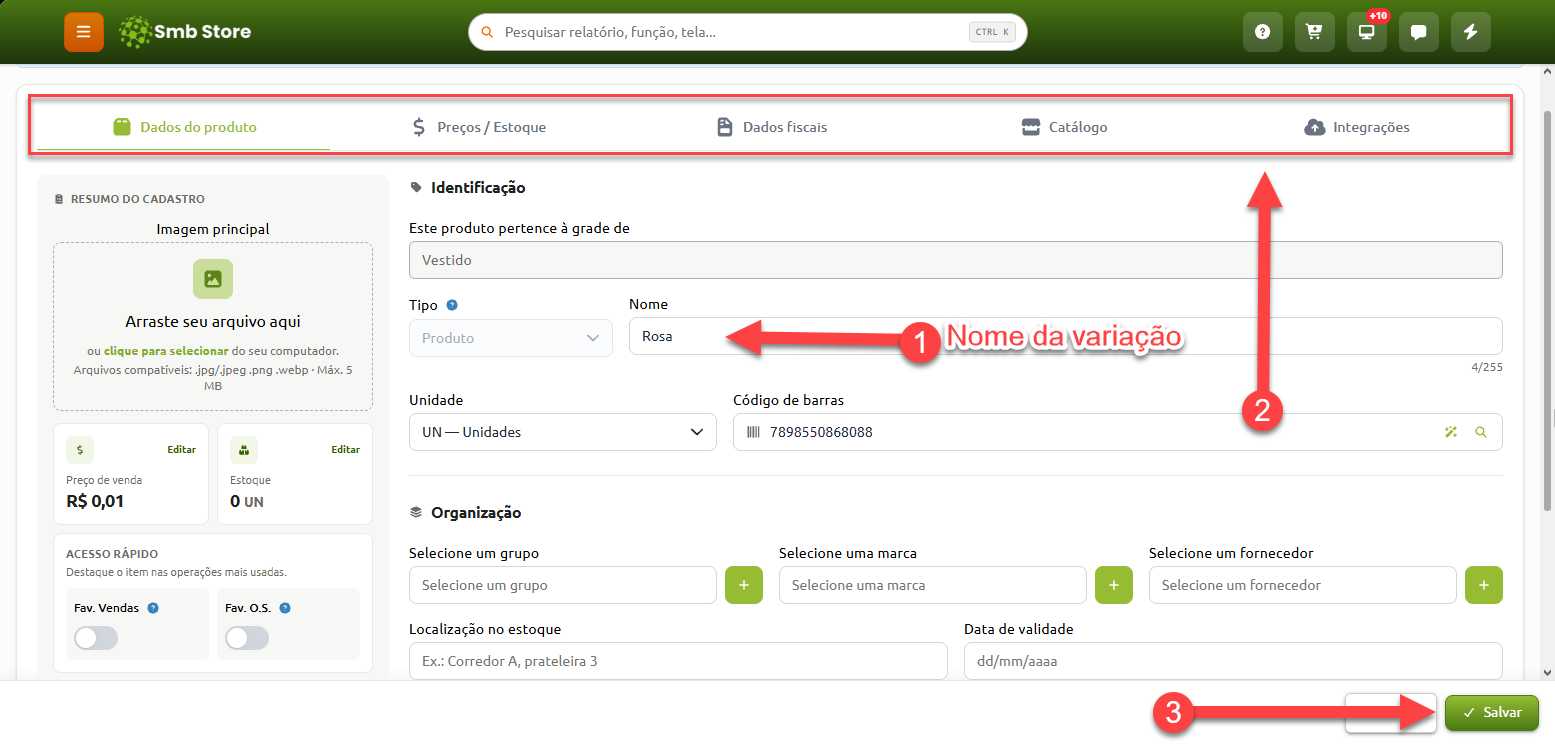Click the Data de validade field
Screen dimensions: 1555x745
pyautogui.click(x=1233, y=661)
